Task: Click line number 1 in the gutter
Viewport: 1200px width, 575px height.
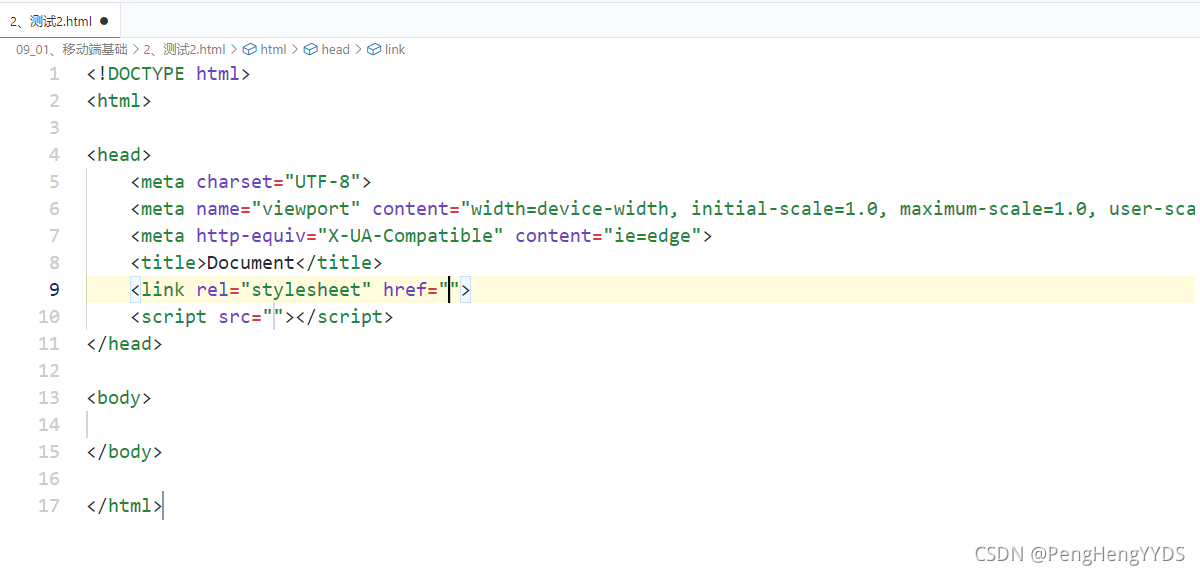Action: click(x=54, y=74)
